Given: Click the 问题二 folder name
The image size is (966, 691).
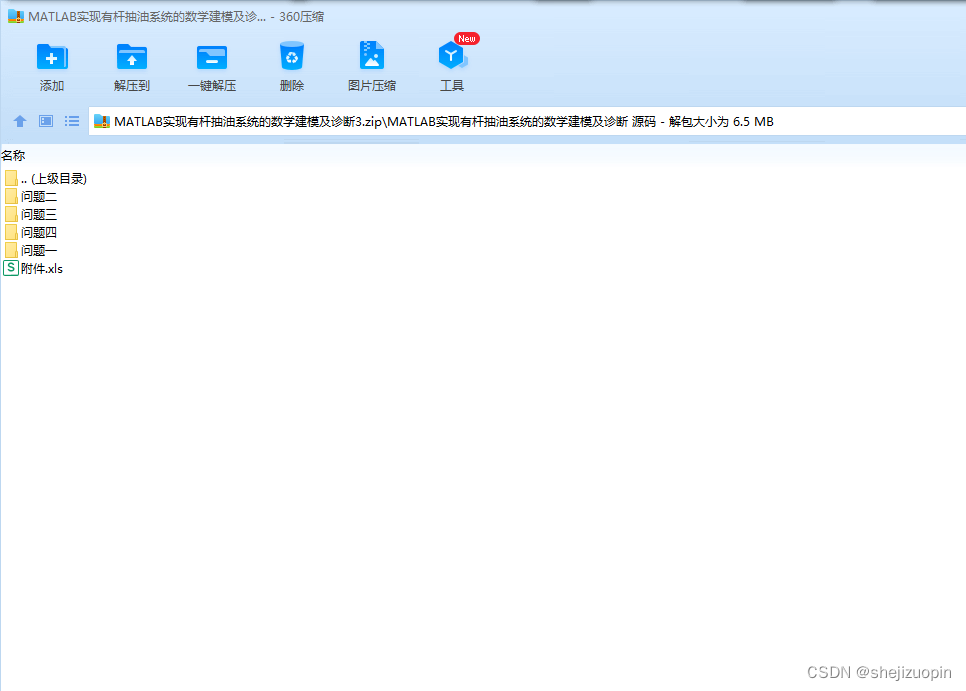Looking at the screenshot, I should pos(39,196).
